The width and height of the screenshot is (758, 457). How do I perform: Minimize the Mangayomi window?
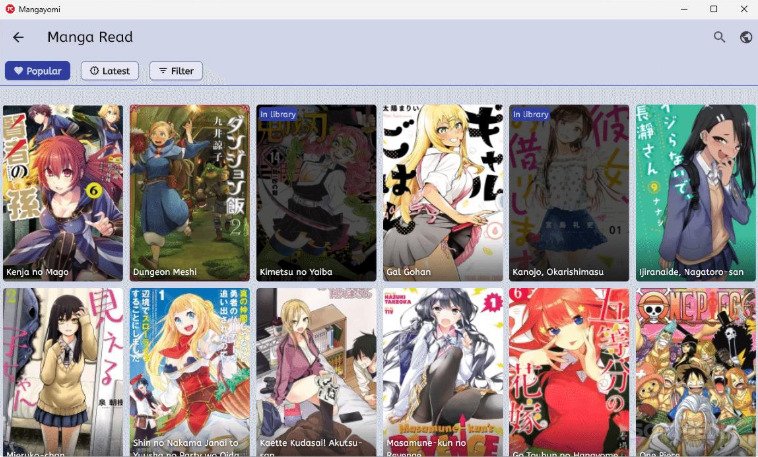click(684, 9)
